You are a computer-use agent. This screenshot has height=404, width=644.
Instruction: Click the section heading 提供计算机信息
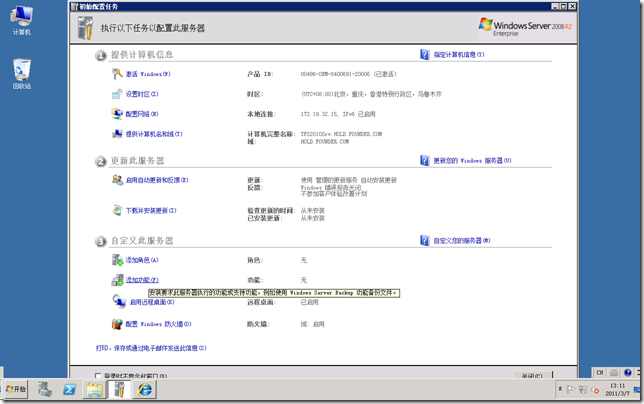click(x=142, y=55)
